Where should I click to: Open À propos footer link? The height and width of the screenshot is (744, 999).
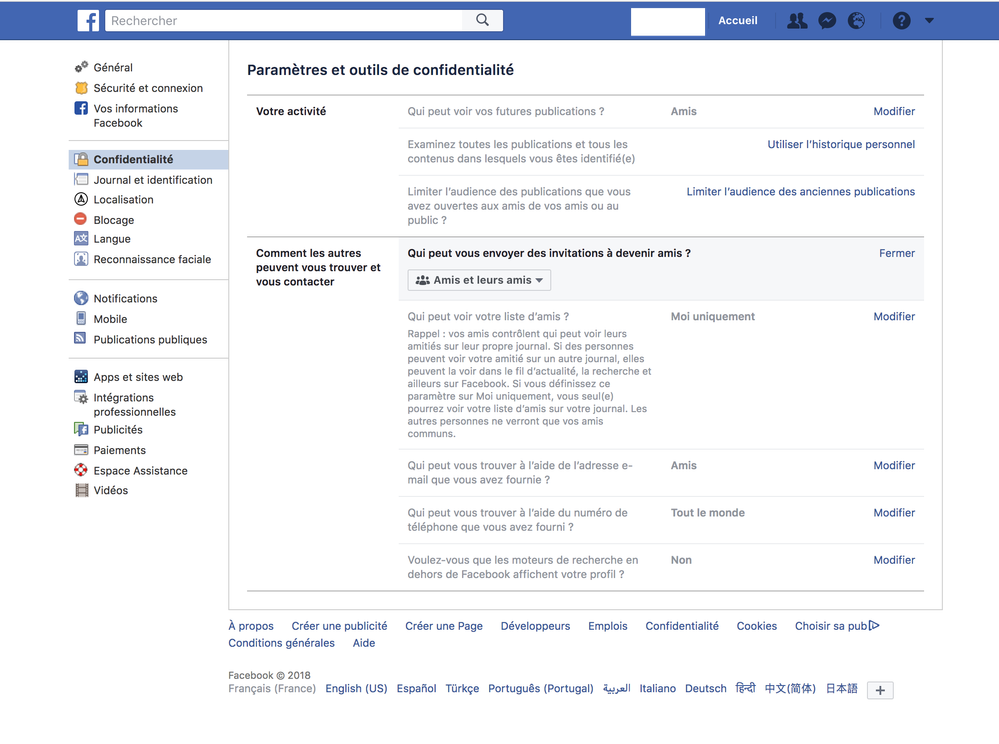[251, 626]
